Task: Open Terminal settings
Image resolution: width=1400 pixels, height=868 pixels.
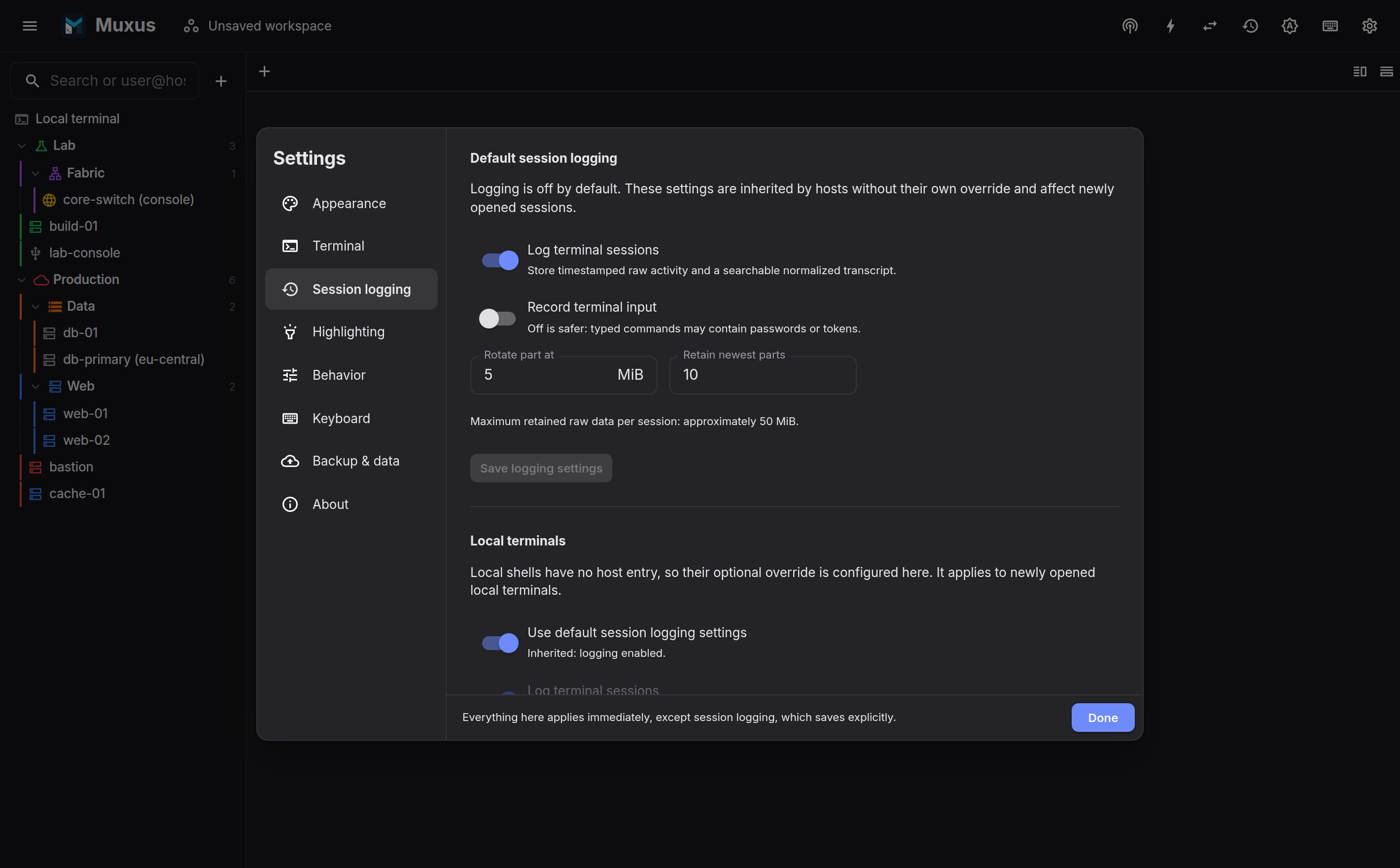Action: pyautogui.click(x=351, y=246)
